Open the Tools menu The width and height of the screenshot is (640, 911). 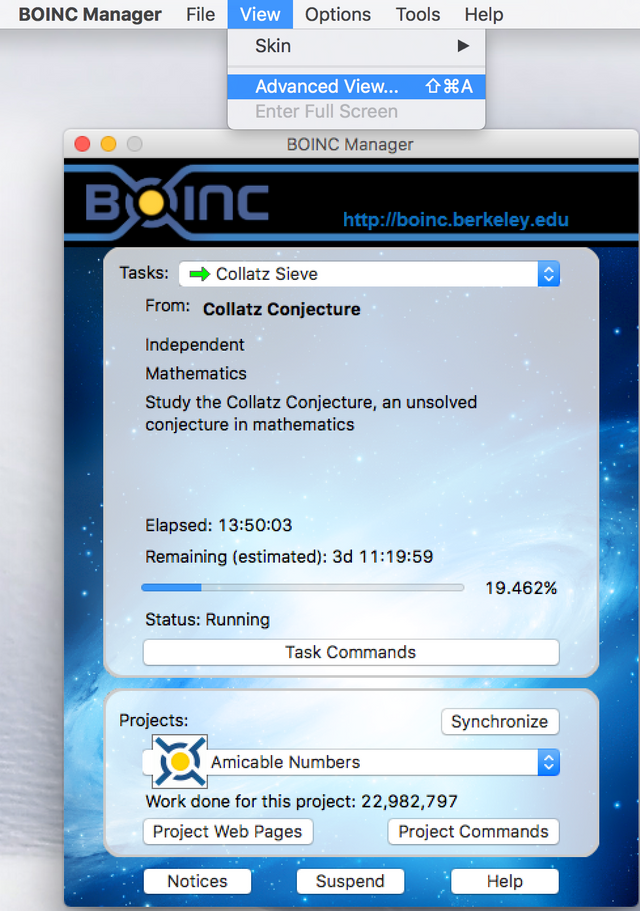418,14
